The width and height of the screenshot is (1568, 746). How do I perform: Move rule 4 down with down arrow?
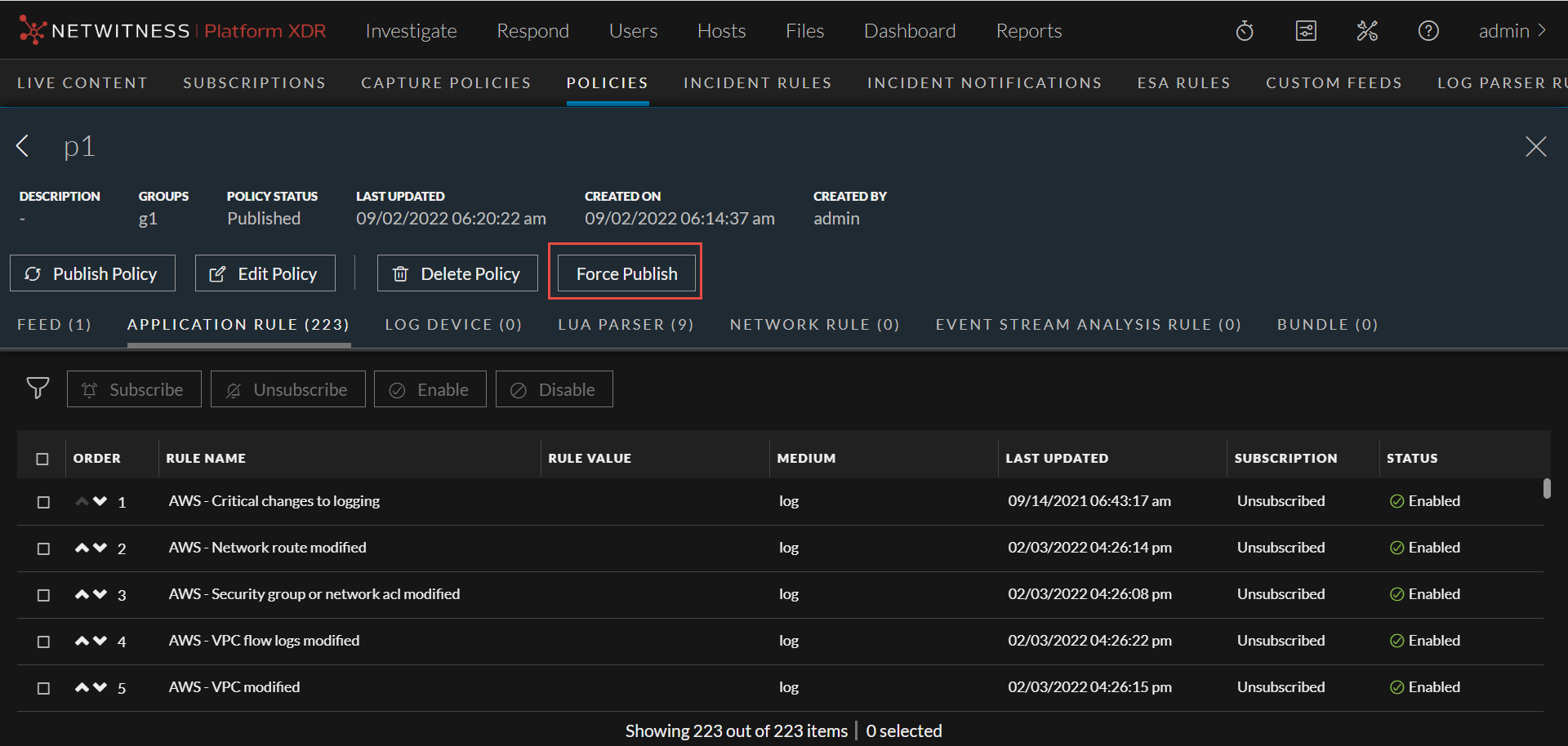pos(100,641)
